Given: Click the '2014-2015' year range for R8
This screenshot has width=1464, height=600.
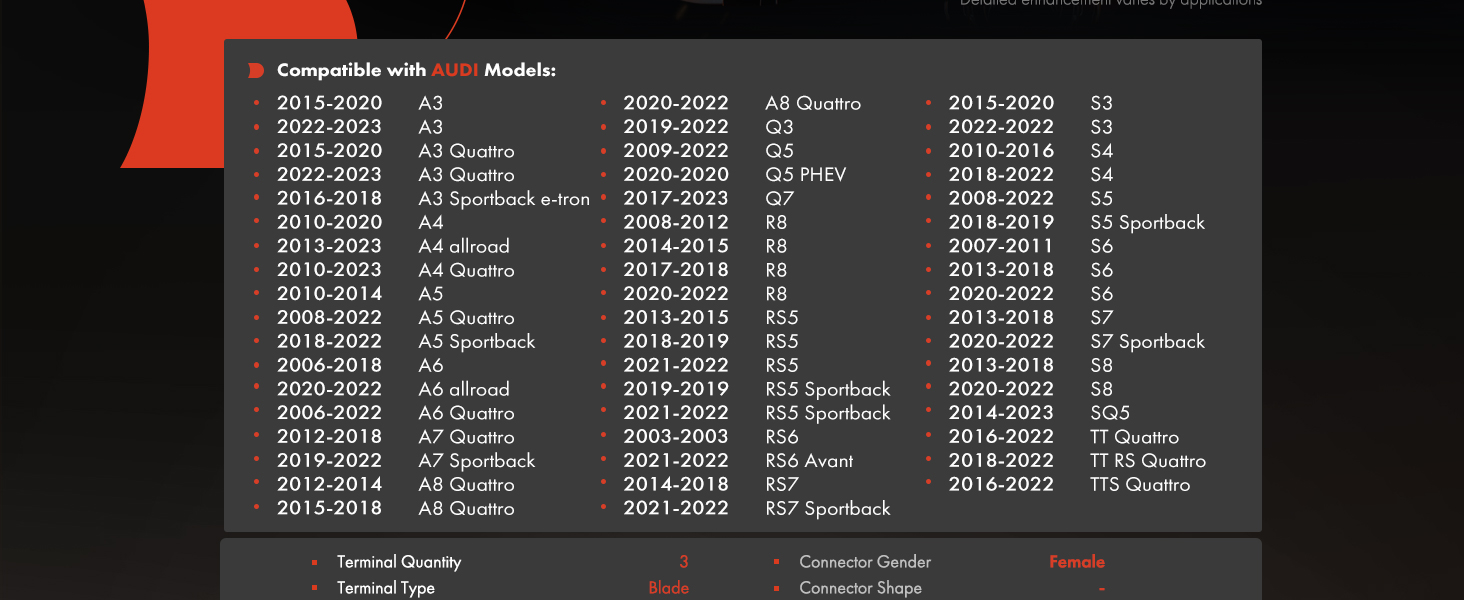Looking at the screenshot, I should (676, 246).
